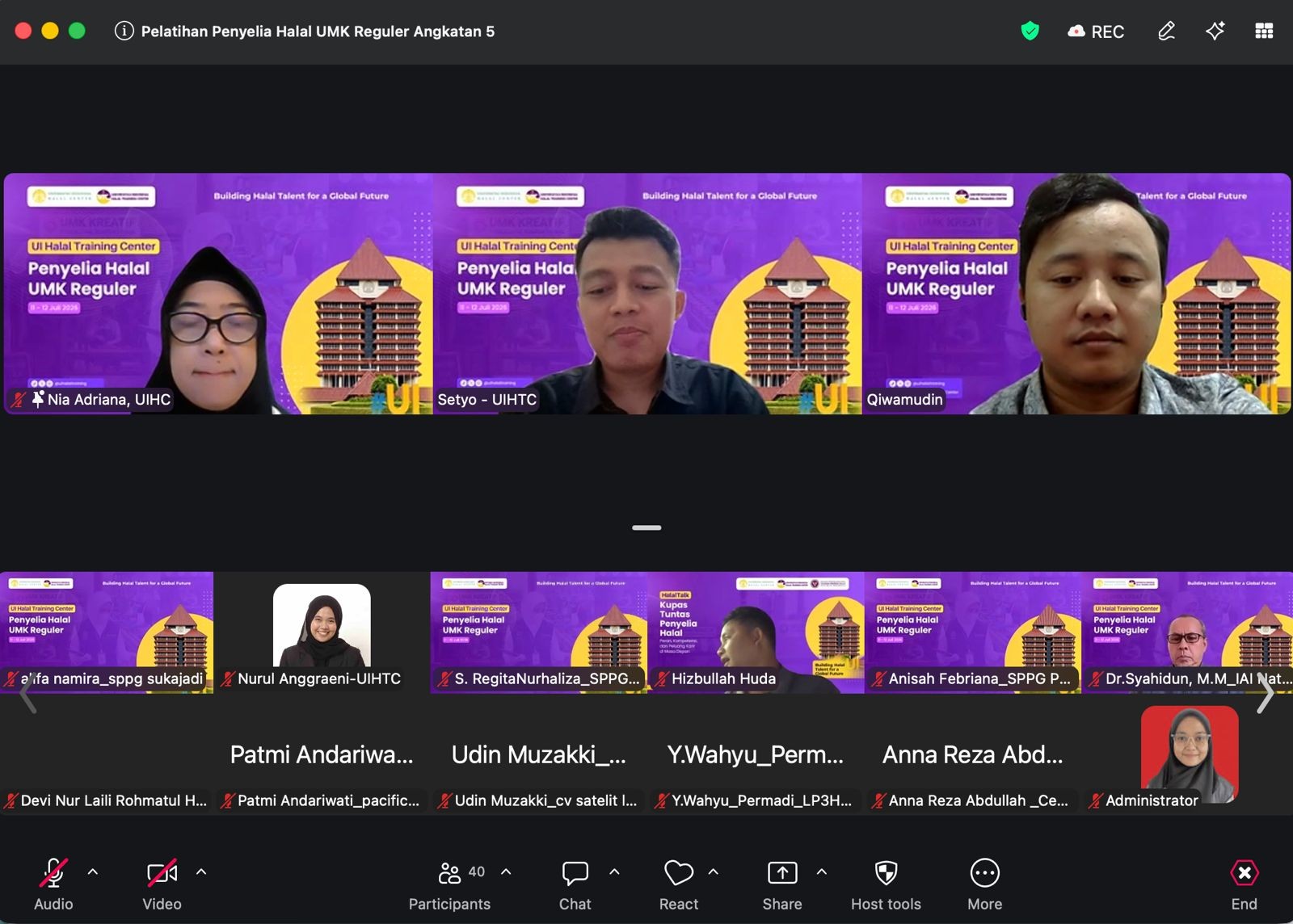Screen dimensions: 1293x924
Task: Click muted mic icon beside S. RegitaNurhaliza_SPPG
Action: (445, 679)
